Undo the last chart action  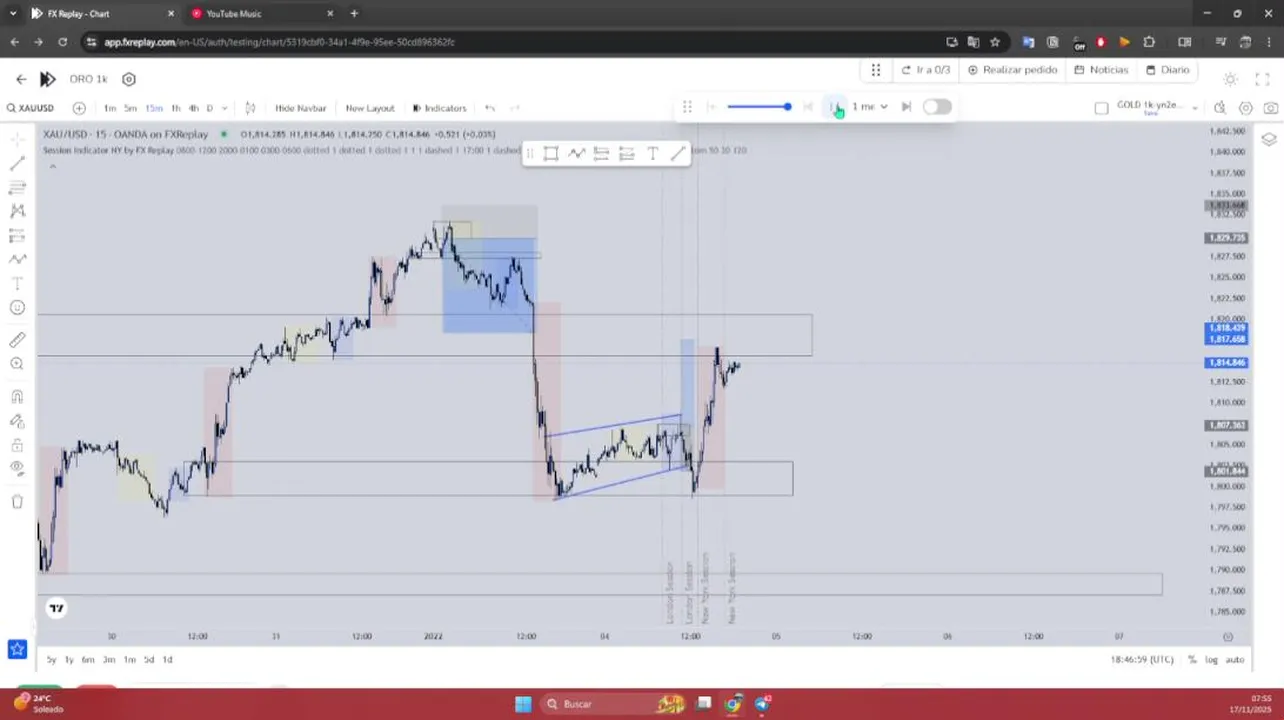[490, 108]
